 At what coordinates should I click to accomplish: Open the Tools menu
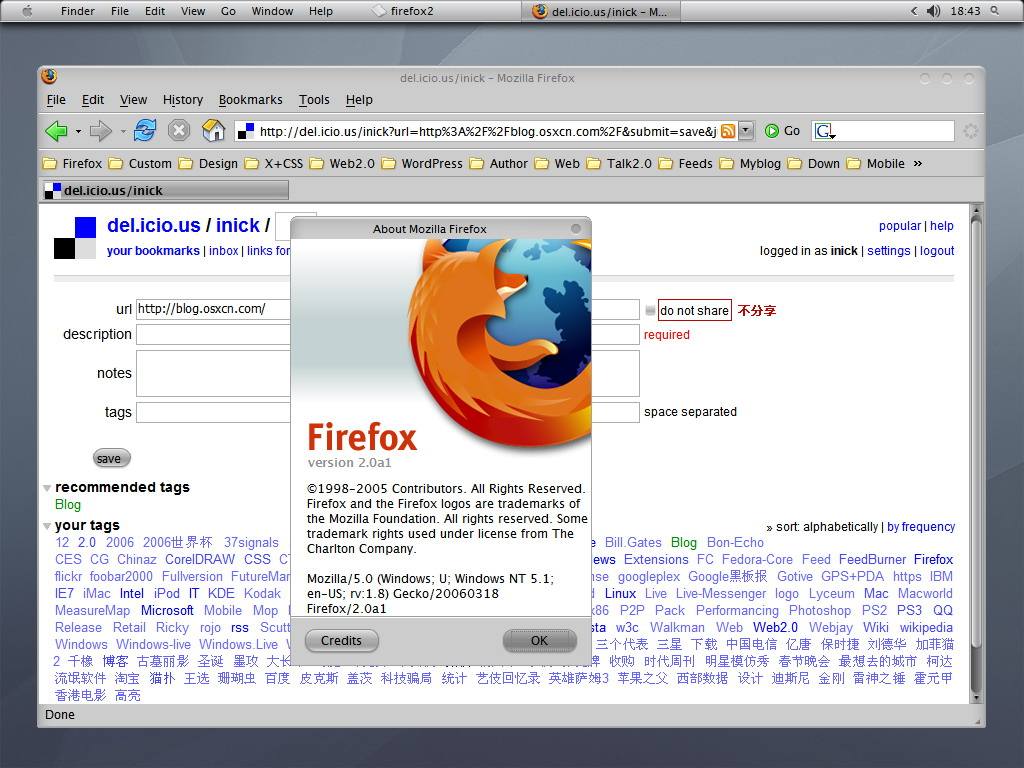314,100
